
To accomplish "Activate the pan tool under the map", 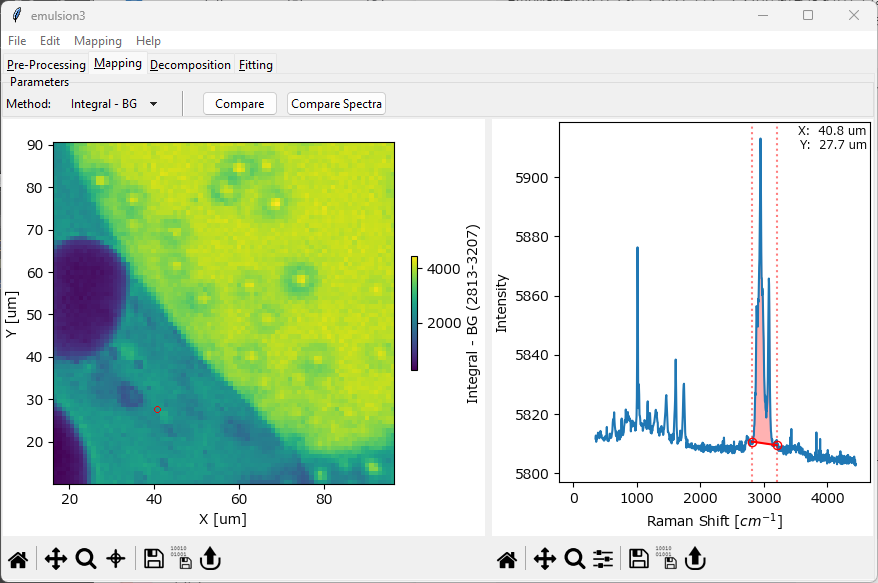I will 56,559.
